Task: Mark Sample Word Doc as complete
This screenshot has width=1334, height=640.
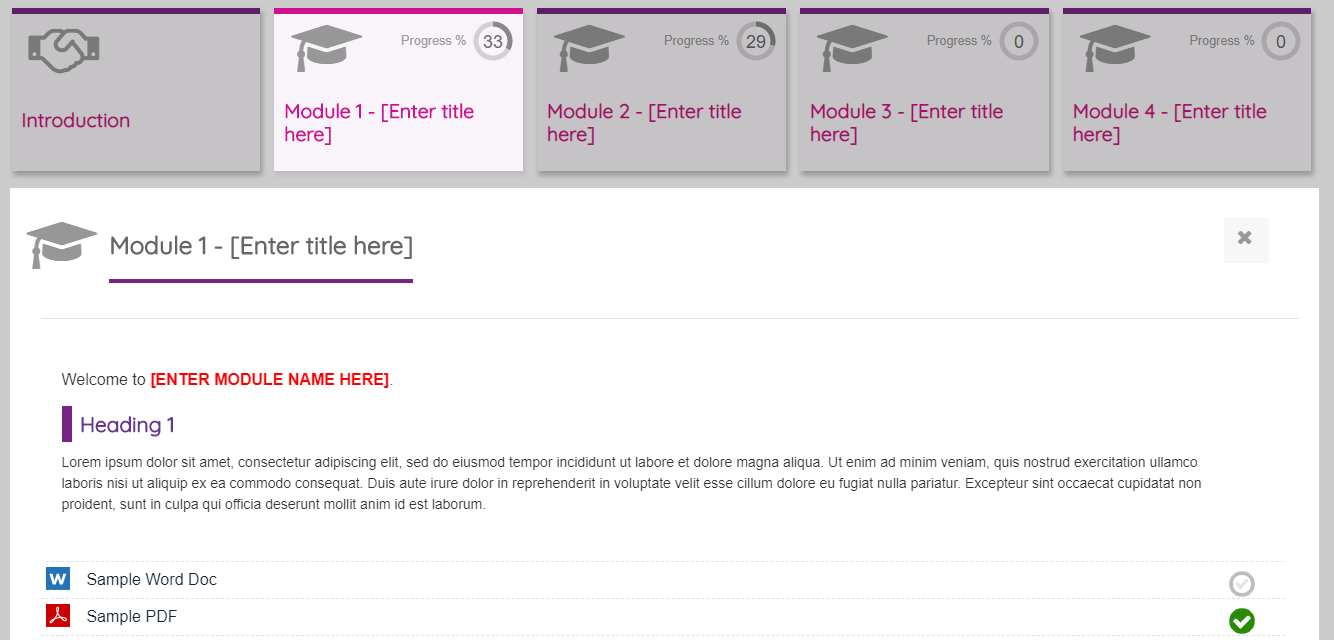Action: [x=1241, y=584]
